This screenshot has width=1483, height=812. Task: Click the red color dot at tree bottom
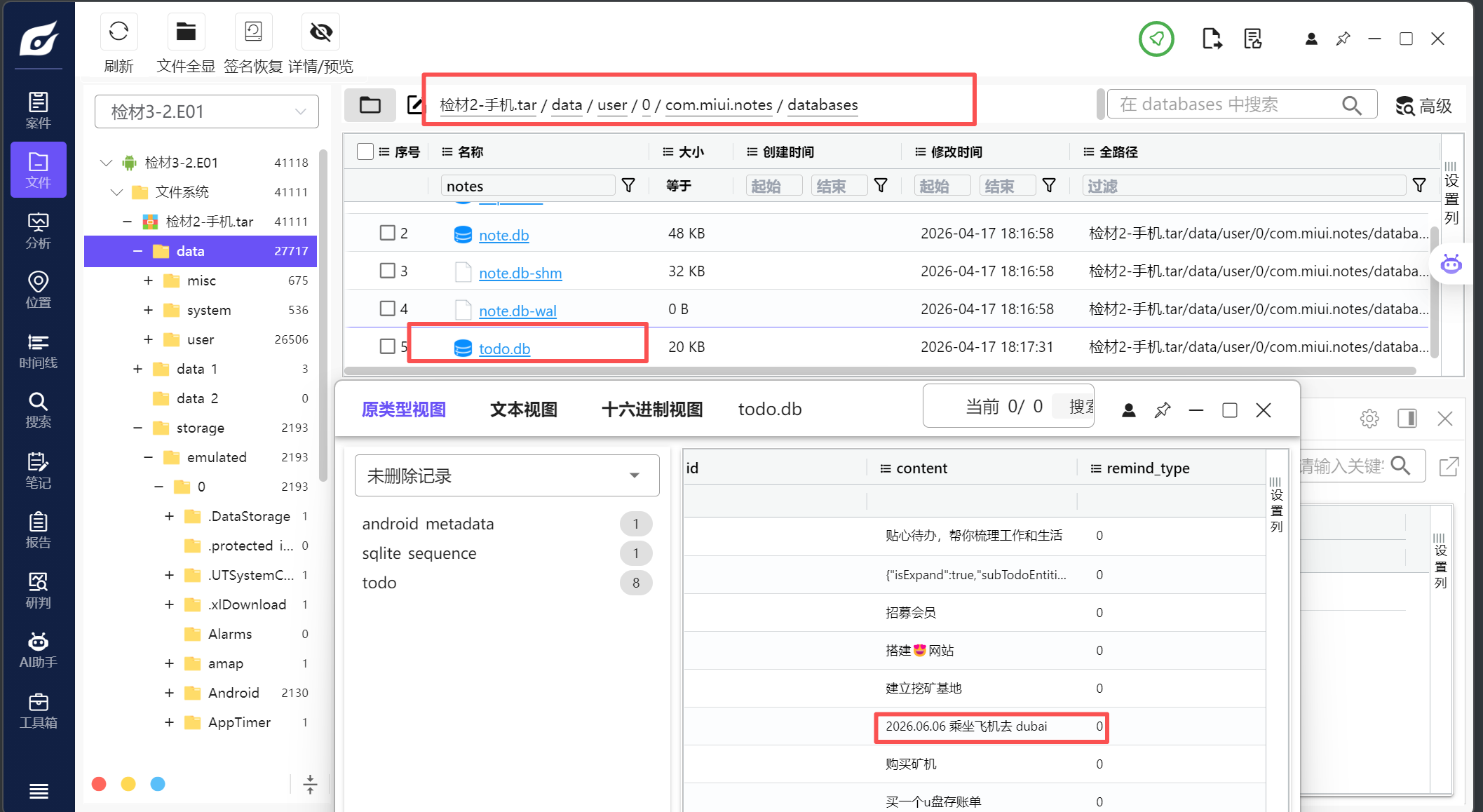point(99,784)
